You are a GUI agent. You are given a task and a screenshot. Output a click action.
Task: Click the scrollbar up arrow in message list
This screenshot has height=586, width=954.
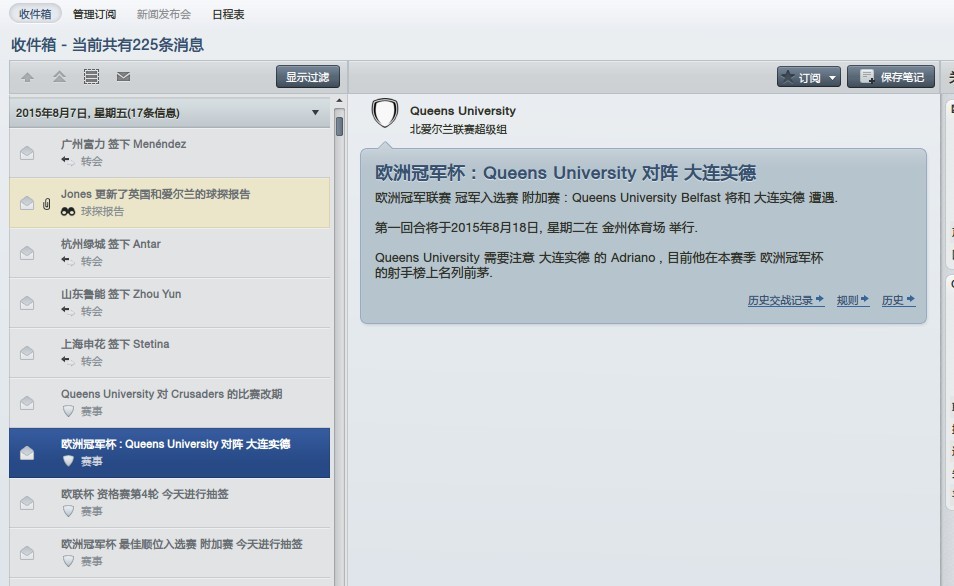pyautogui.click(x=339, y=101)
